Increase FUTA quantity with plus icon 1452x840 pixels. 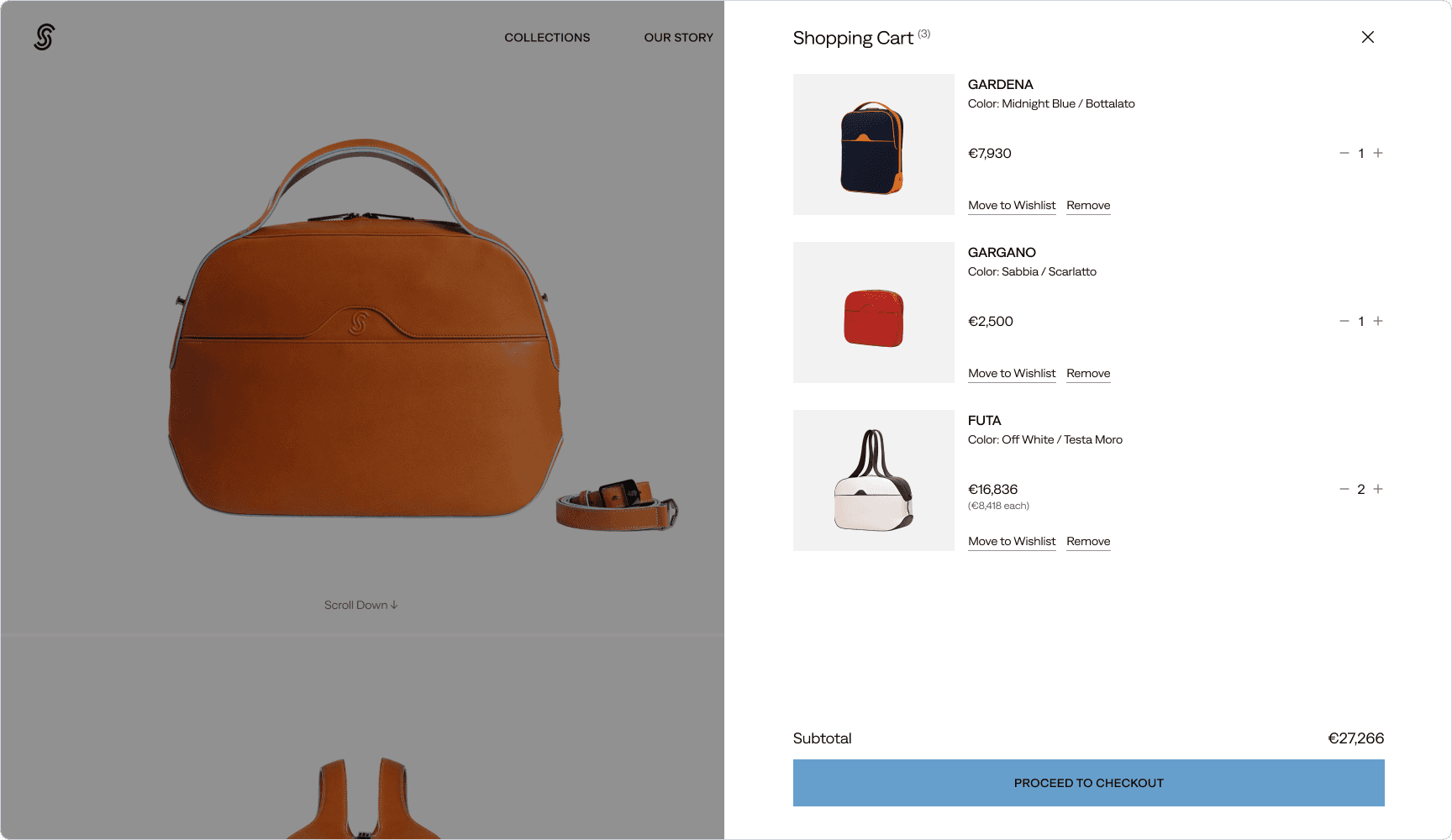tap(1378, 489)
